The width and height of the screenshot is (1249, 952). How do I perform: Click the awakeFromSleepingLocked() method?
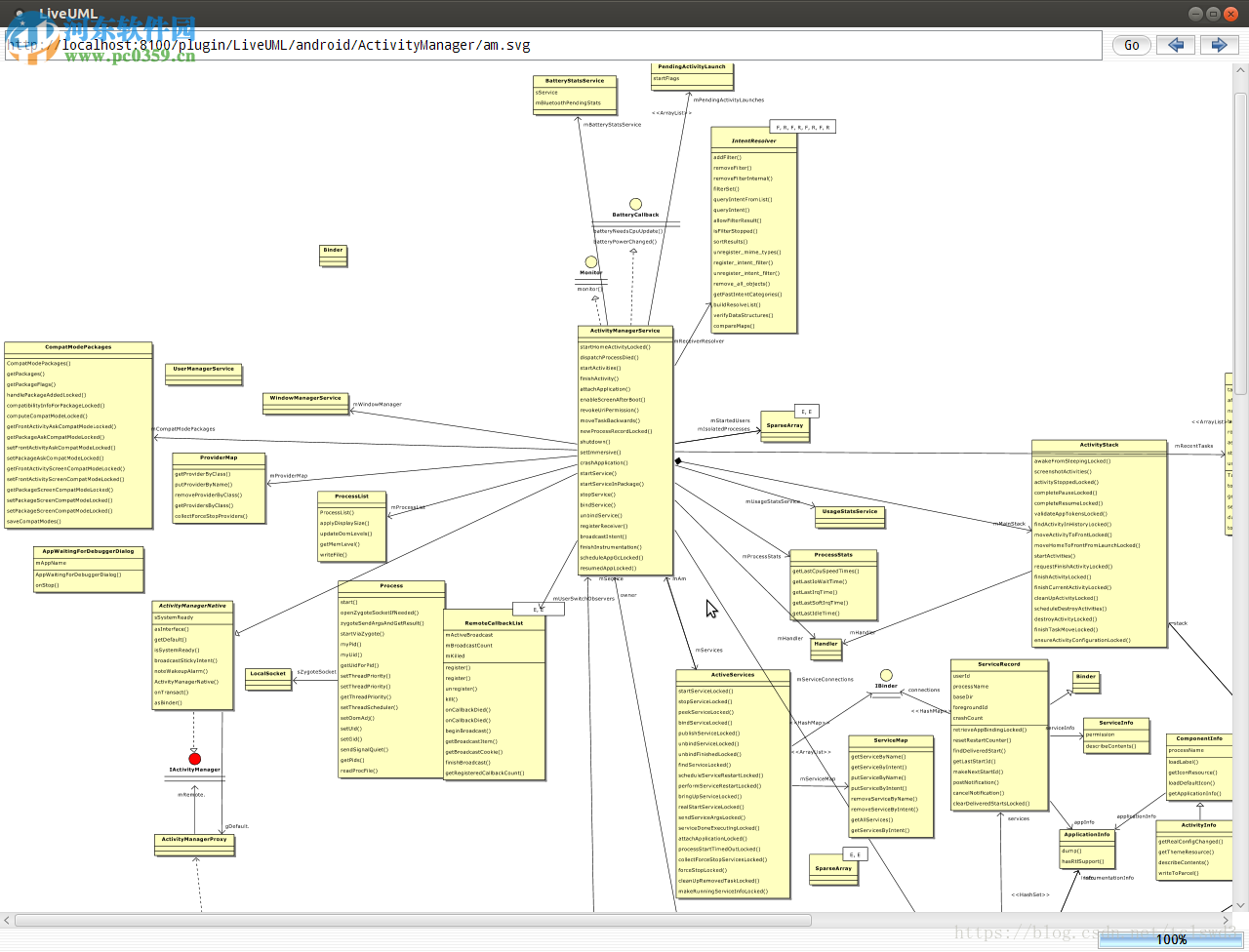(1072, 461)
